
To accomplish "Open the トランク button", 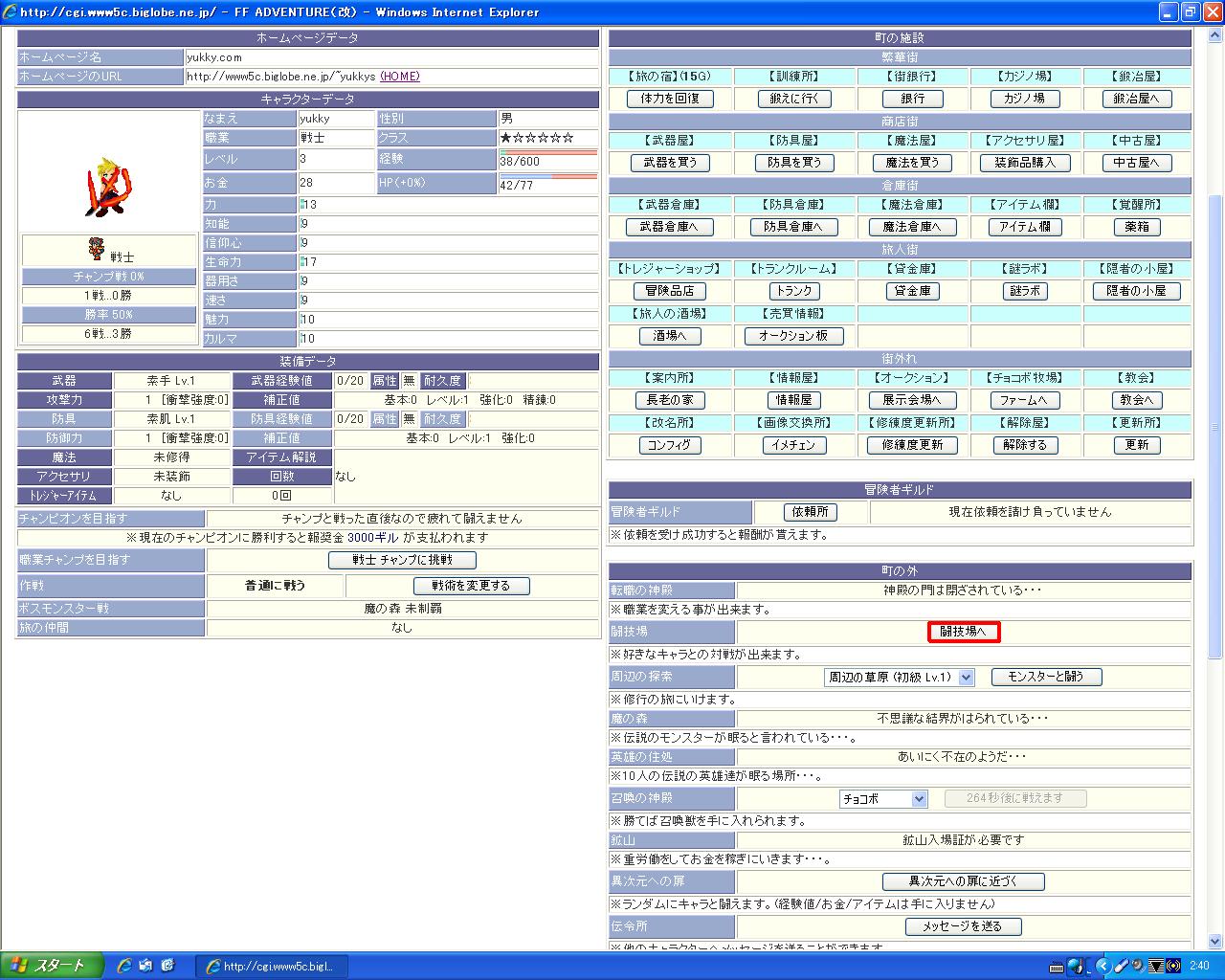I will [794, 291].
